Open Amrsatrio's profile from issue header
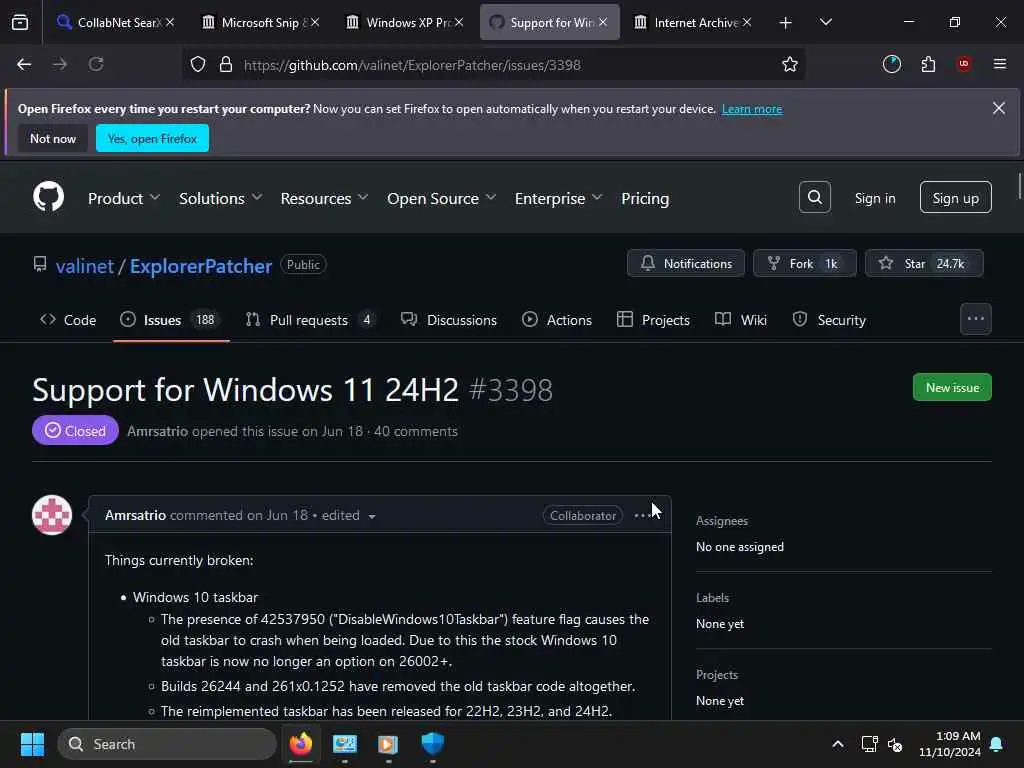The width and height of the screenshot is (1024, 768). click(x=157, y=431)
